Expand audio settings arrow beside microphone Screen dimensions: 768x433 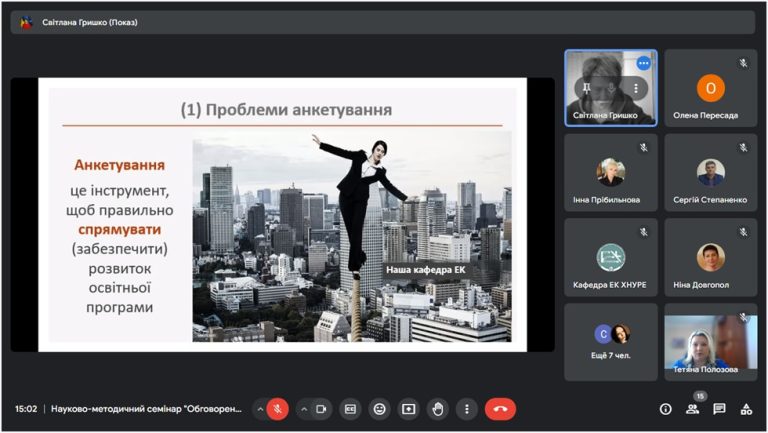(260, 409)
